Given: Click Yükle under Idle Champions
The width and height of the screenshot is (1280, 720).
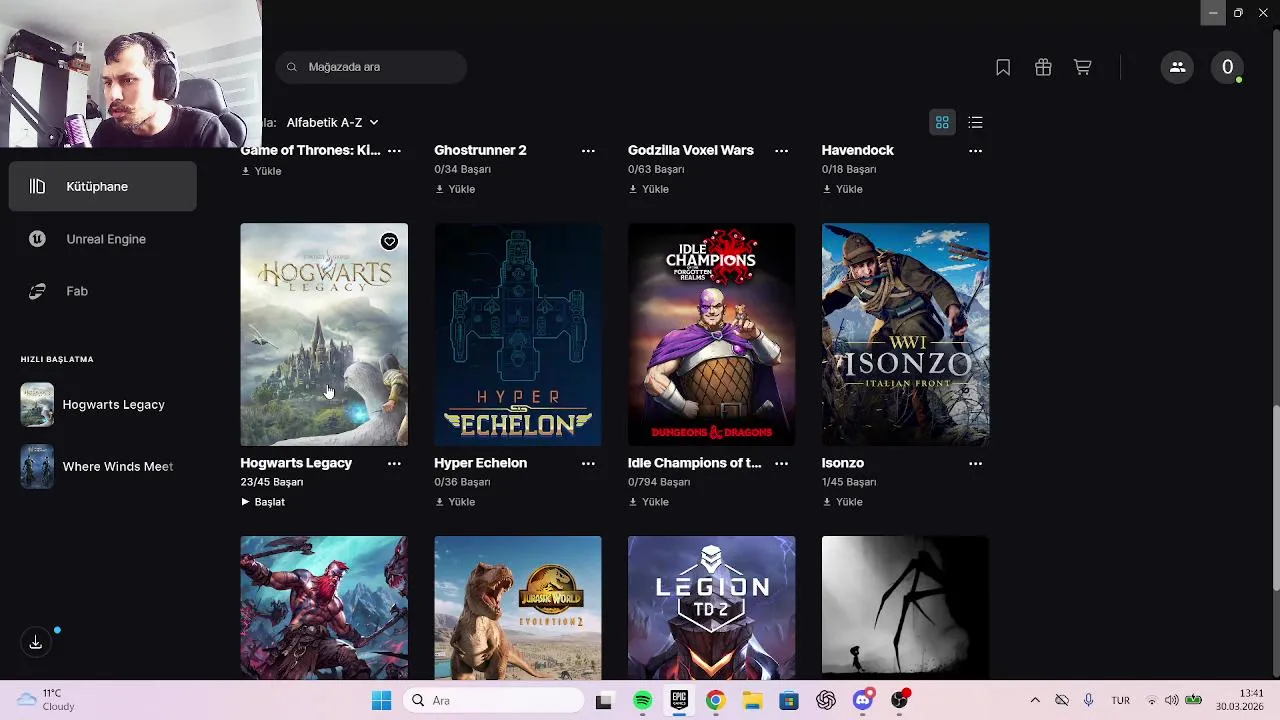Looking at the screenshot, I should tap(649, 502).
